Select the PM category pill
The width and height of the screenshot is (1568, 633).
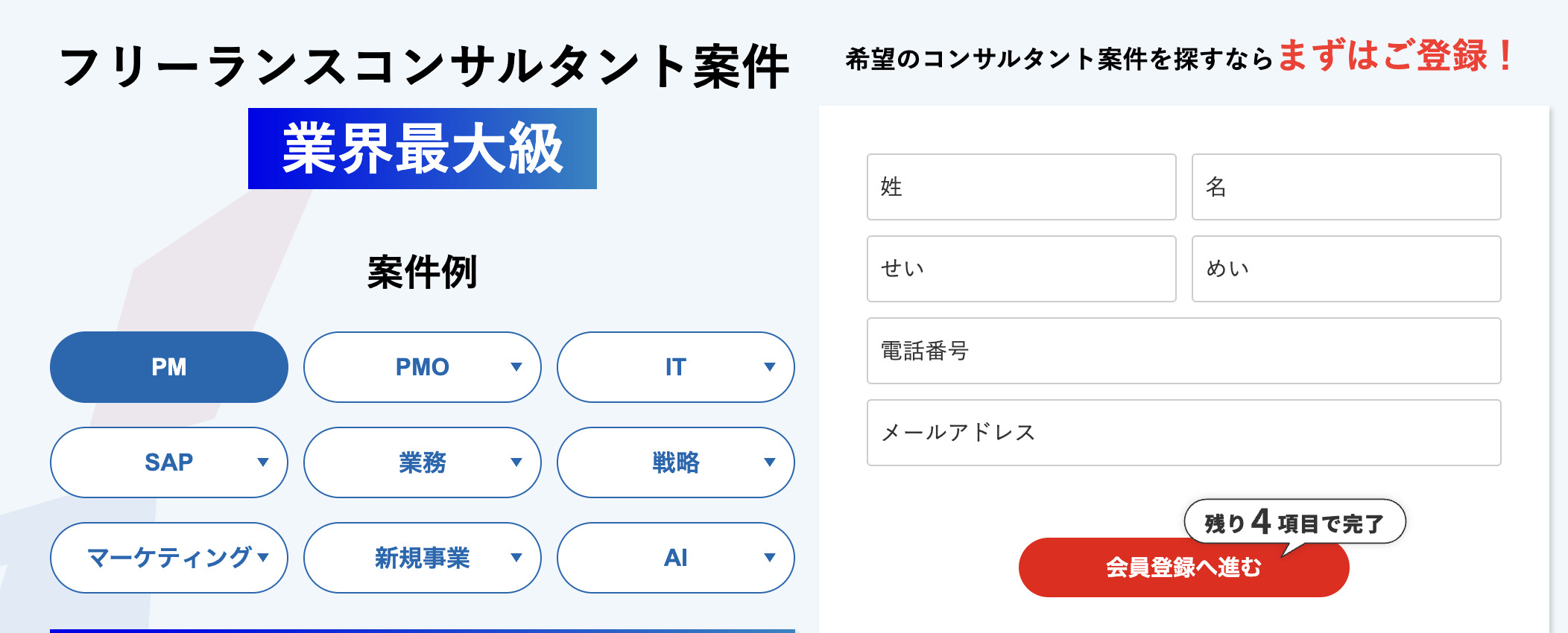169,367
